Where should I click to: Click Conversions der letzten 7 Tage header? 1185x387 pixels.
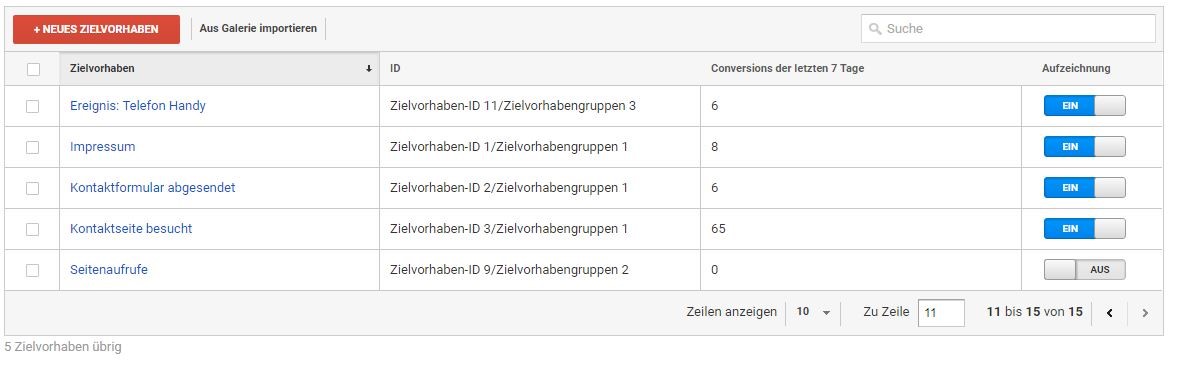point(787,69)
